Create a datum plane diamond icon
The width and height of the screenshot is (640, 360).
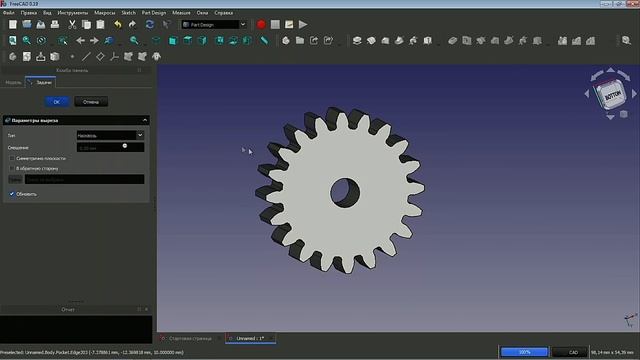(100, 56)
